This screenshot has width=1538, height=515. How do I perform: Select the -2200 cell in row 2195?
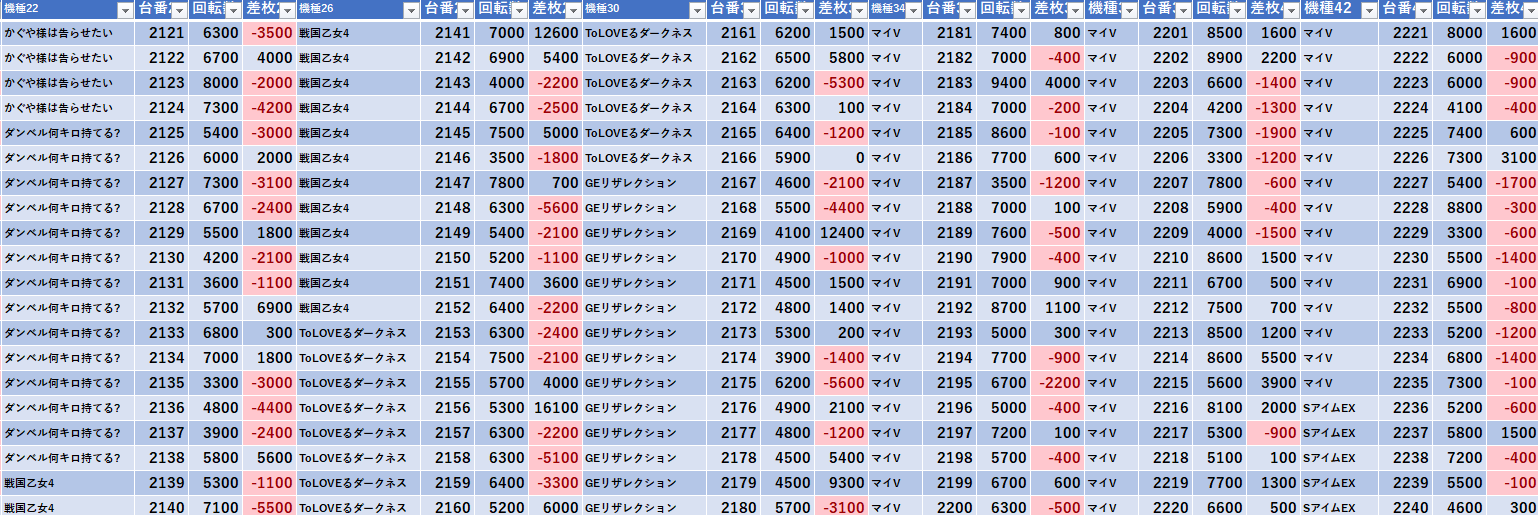tap(1057, 383)
